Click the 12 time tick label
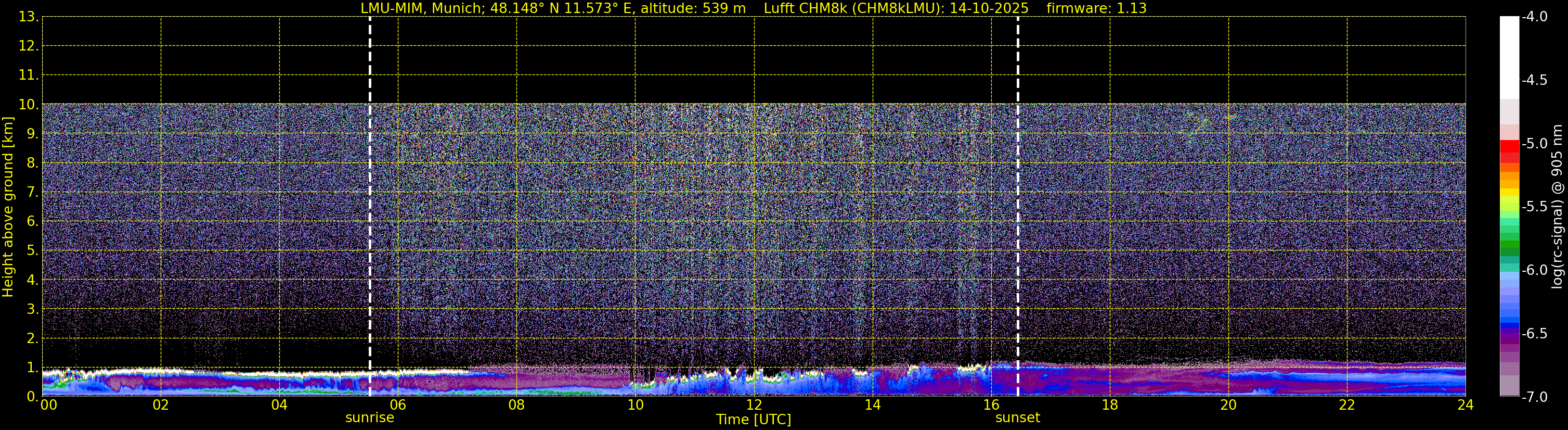1568x430 pixels. tap(754, 405)
